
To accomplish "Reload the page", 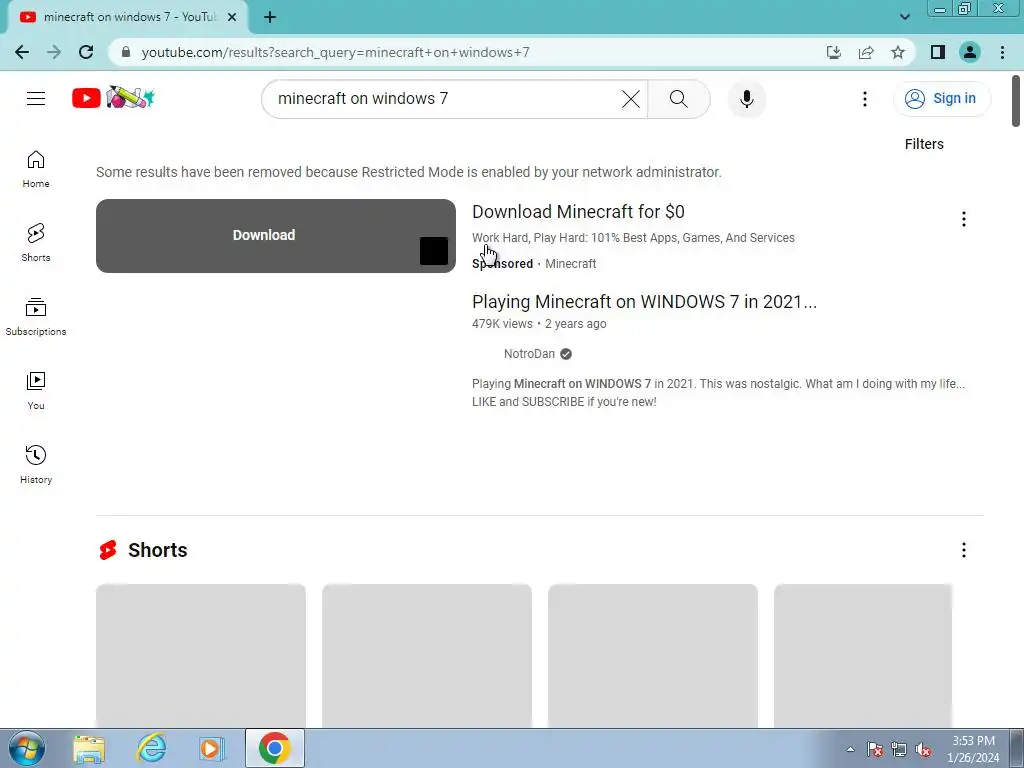I will pyautogui.click(x=86, y=52).
